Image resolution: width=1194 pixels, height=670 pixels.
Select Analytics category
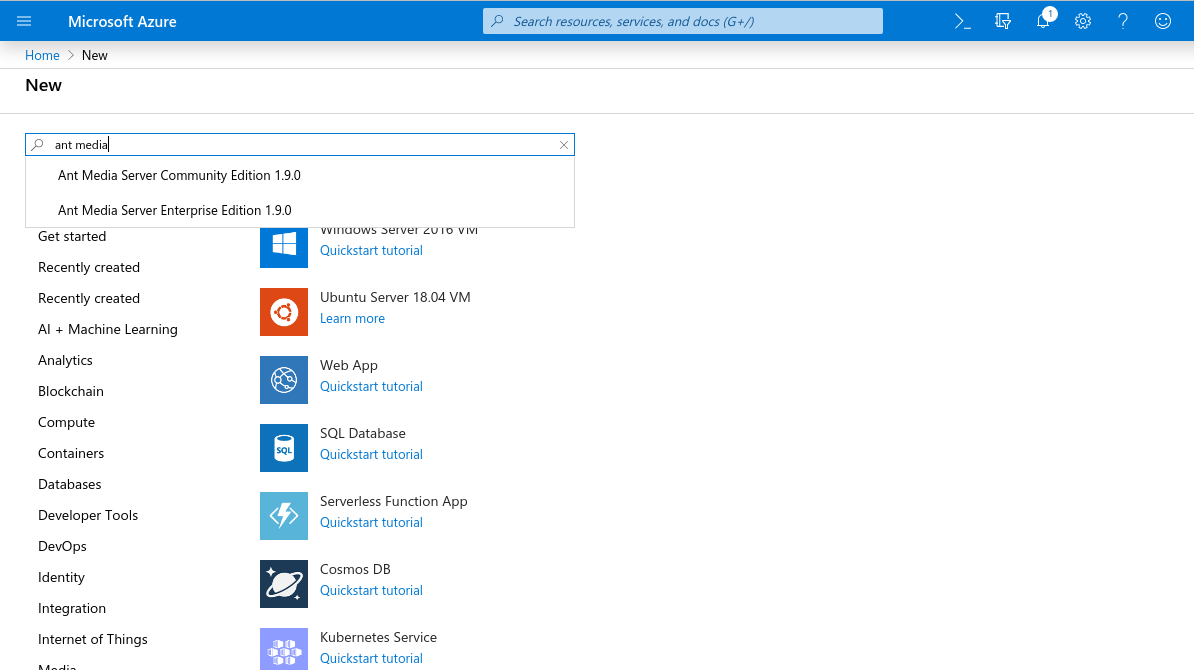point(65,360)
